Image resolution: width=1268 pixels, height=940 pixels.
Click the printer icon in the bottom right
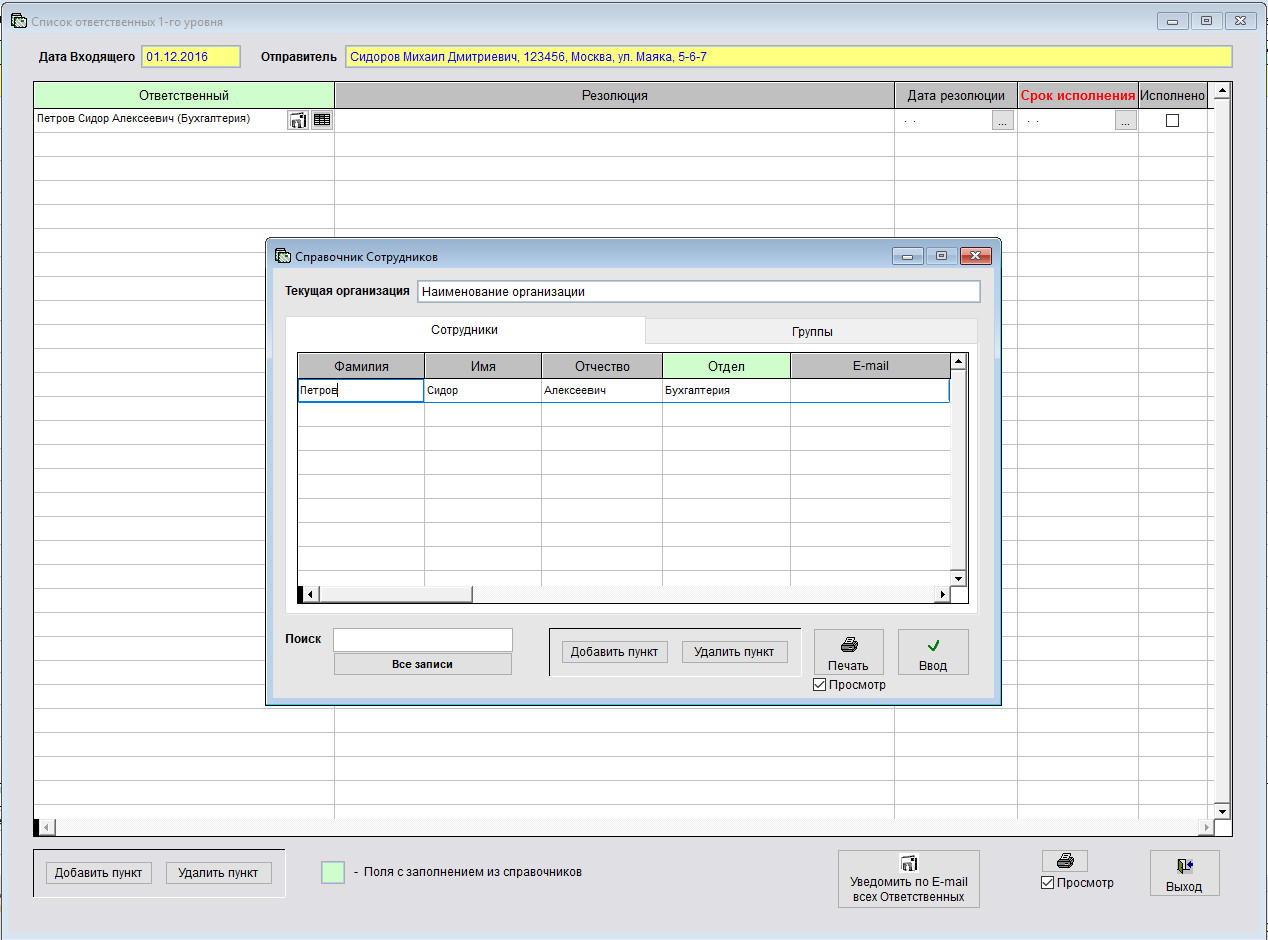point(1064,861)
